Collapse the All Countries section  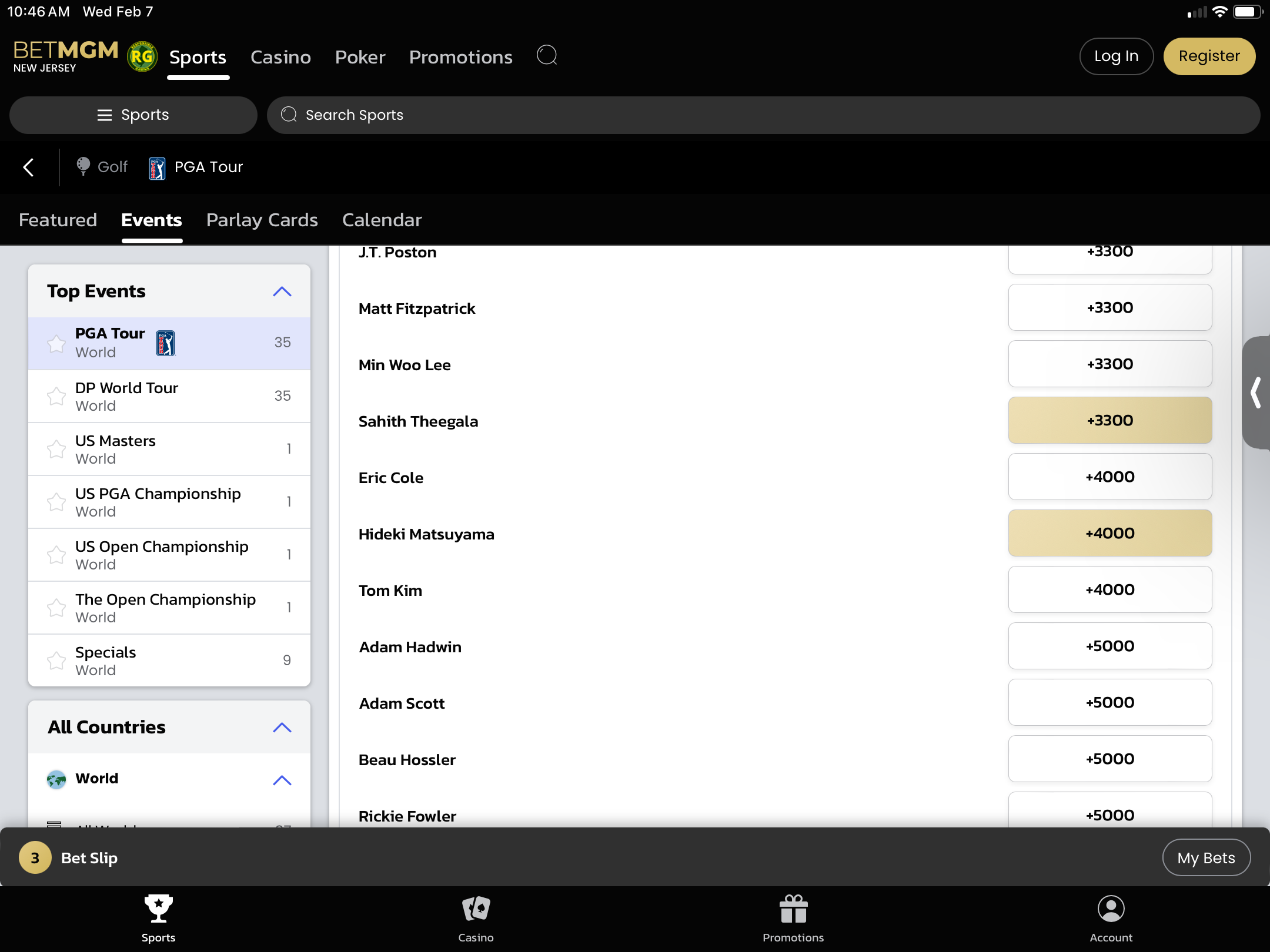[282, 728]
